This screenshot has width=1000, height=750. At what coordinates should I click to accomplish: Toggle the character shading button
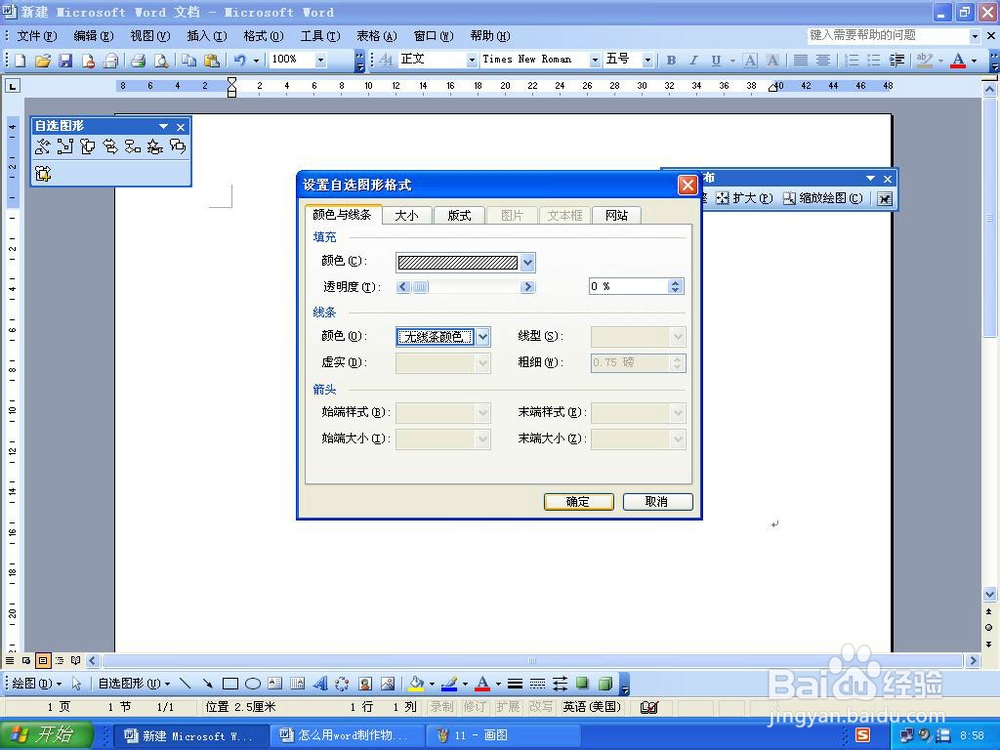(x=772, y=60)
